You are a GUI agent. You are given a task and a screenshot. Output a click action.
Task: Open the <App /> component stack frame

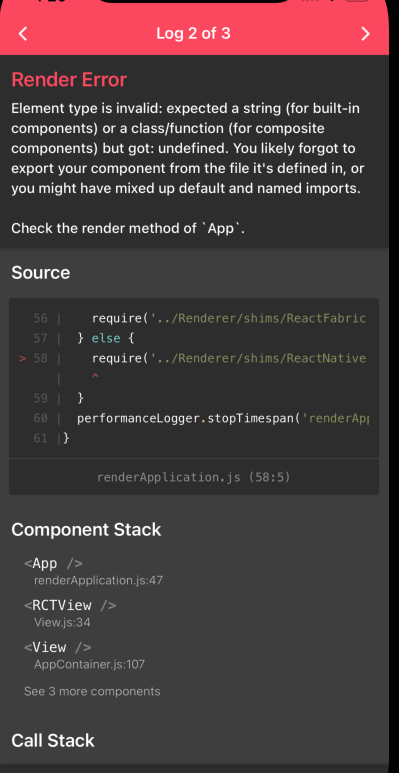click(53, 563)
